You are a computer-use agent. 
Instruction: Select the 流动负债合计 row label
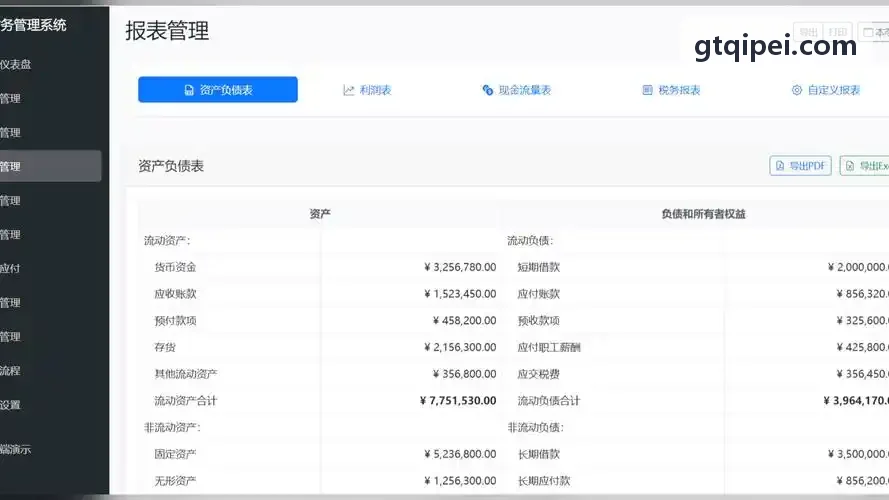coord(549,400)
